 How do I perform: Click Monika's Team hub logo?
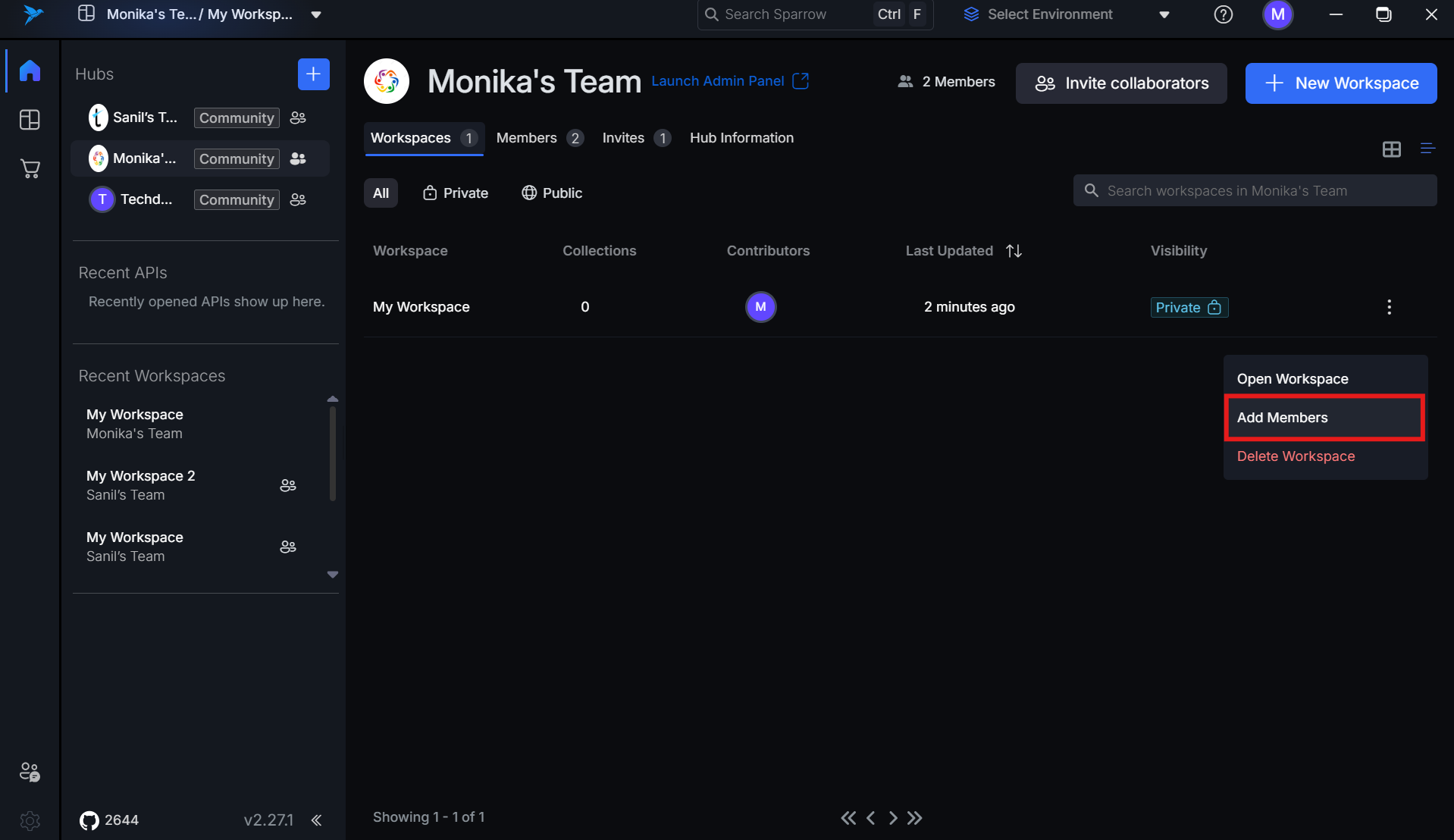pyautogui.click(x=387, y=81)
